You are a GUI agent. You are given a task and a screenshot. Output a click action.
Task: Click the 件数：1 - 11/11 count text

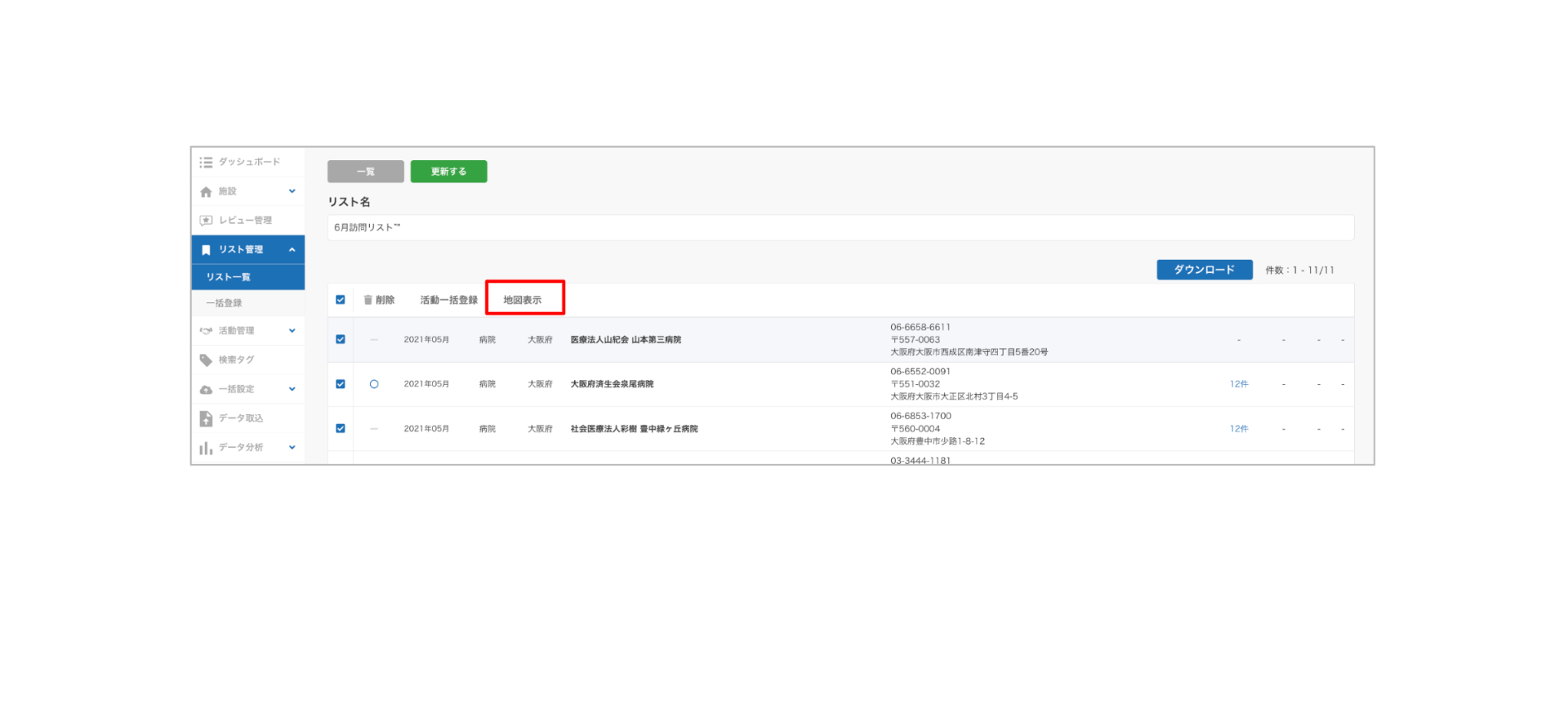[x=1299, y=270]
